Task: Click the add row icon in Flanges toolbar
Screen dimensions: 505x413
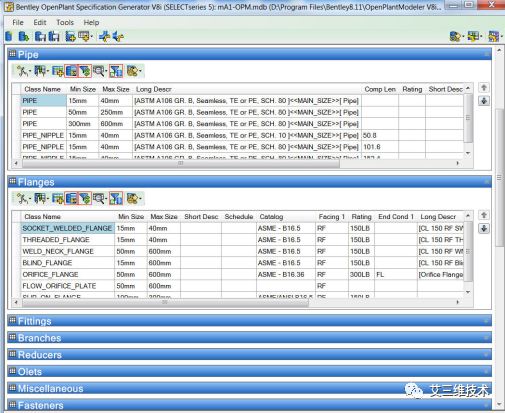Action: pyautogui.click(x=58, y=198)
